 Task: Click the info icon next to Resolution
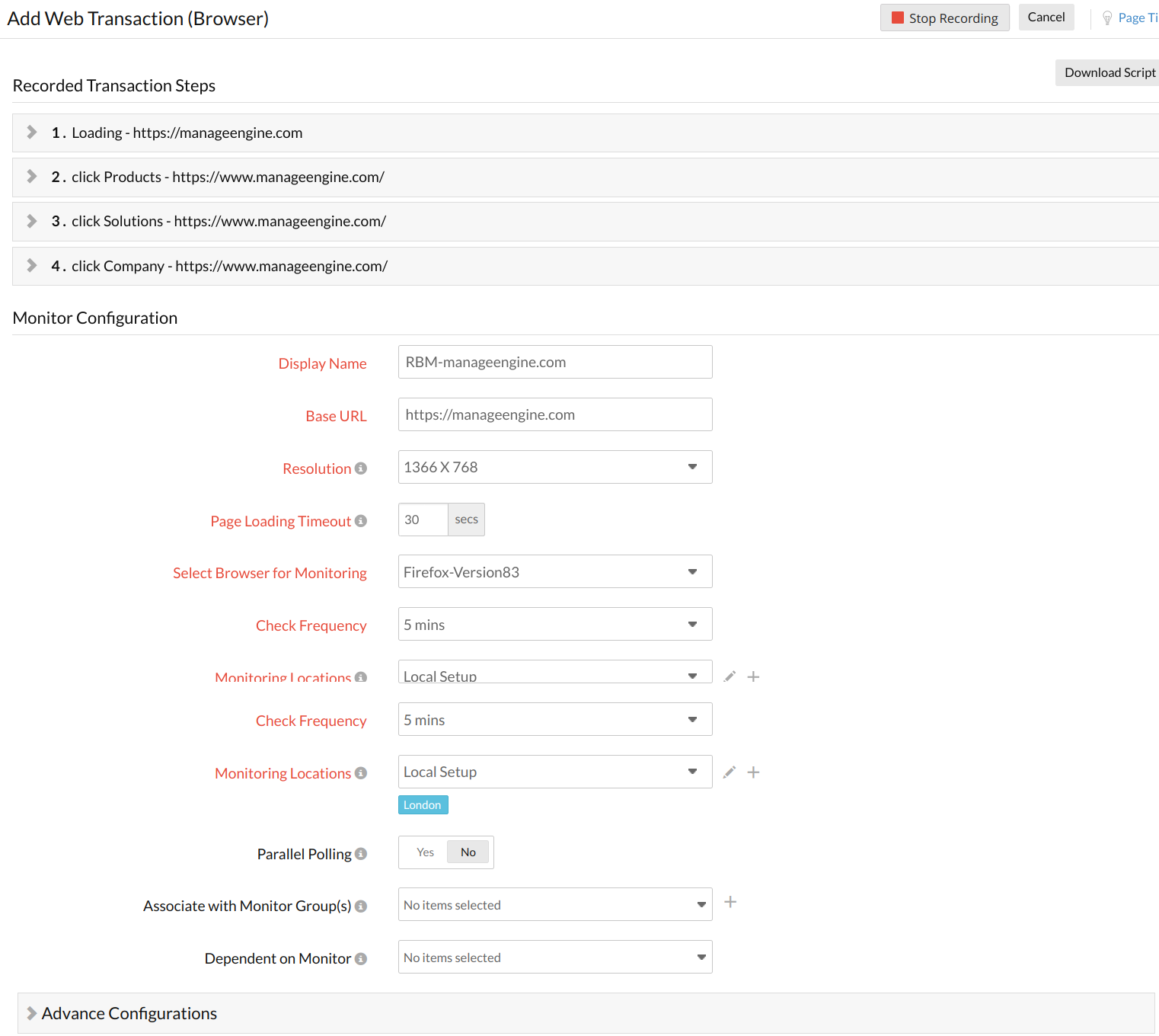tap(360, 468)
